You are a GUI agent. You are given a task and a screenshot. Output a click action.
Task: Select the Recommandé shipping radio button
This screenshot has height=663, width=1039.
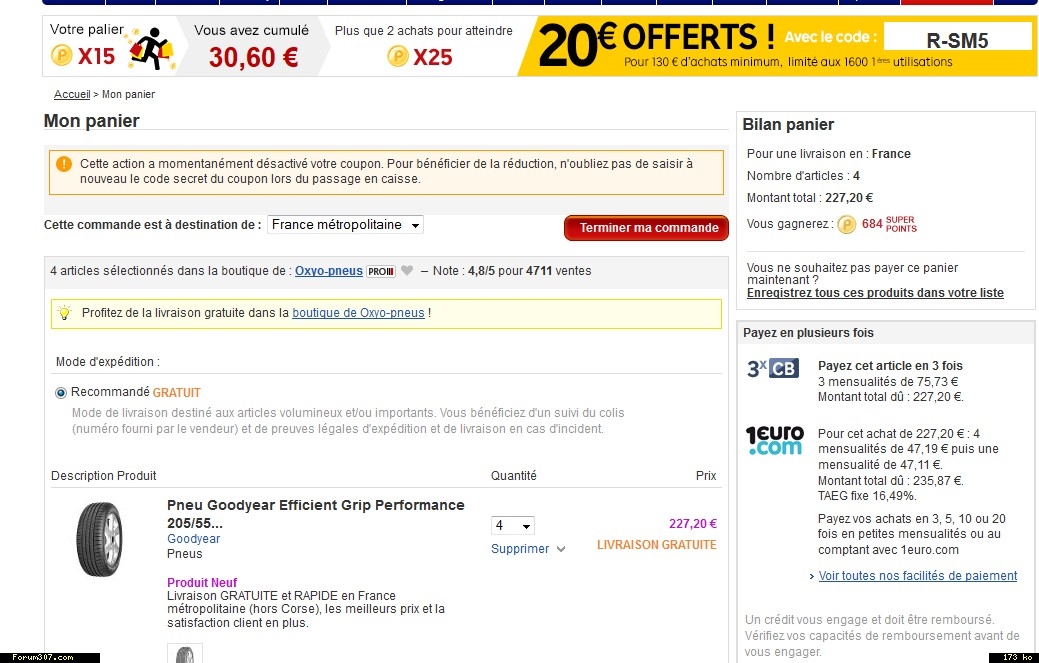click(x=61, y=393)
